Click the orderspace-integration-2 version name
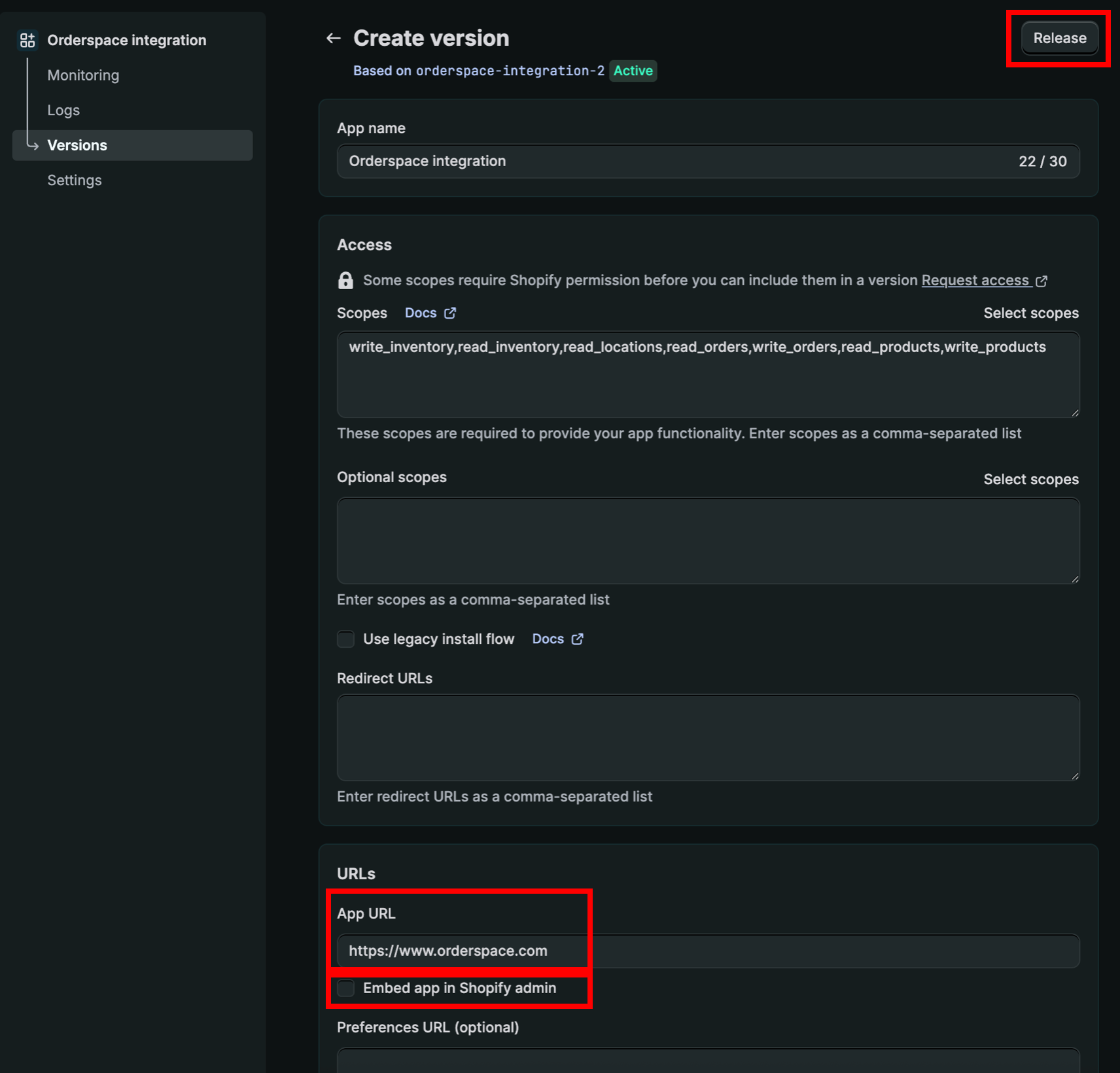The image size is (1120, 1073). [510, 71]
